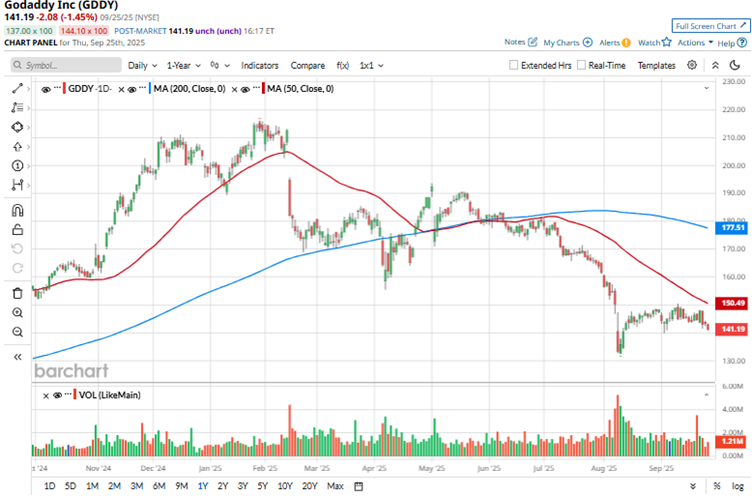Screen dimensions: 752x496
Task: Remove the VOL indicator
Action: click(46, 396)
